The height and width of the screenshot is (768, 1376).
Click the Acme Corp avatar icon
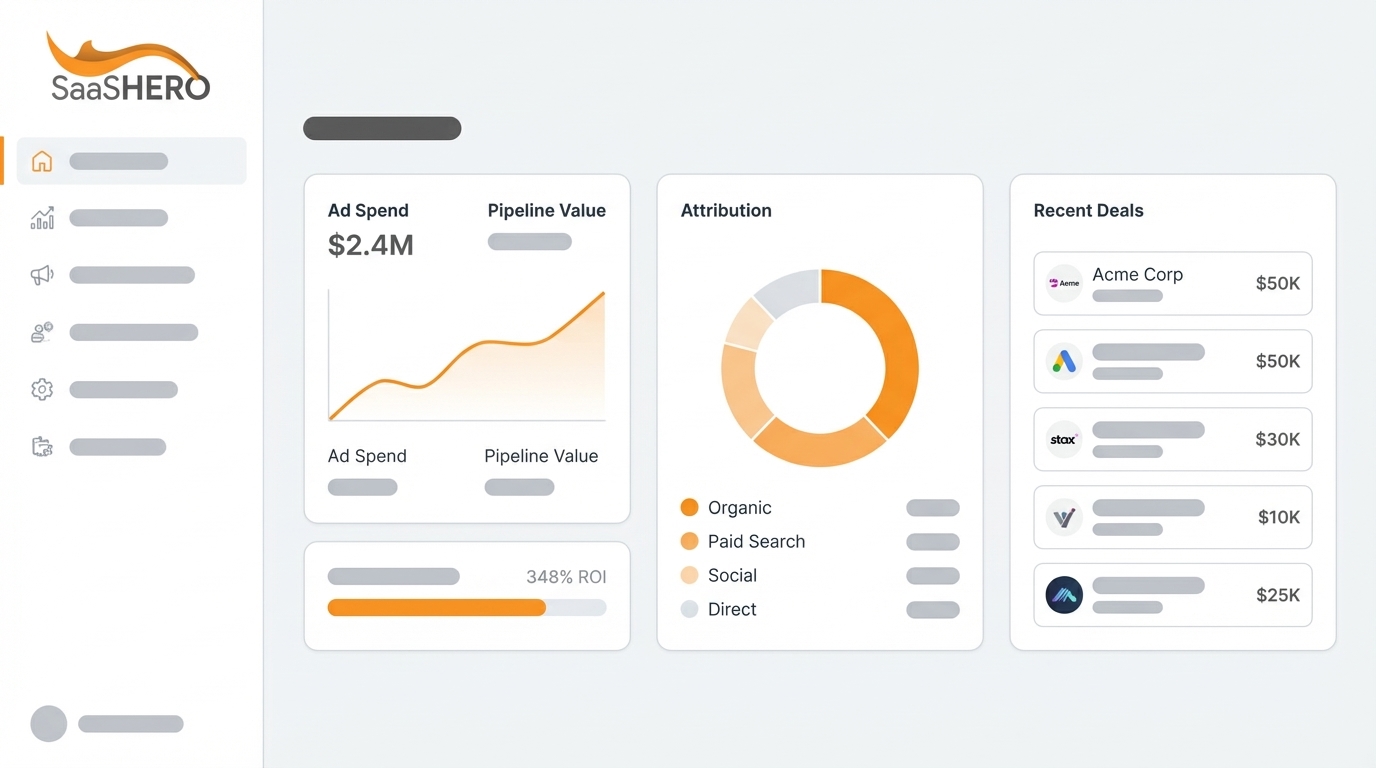click(1063, 283)
